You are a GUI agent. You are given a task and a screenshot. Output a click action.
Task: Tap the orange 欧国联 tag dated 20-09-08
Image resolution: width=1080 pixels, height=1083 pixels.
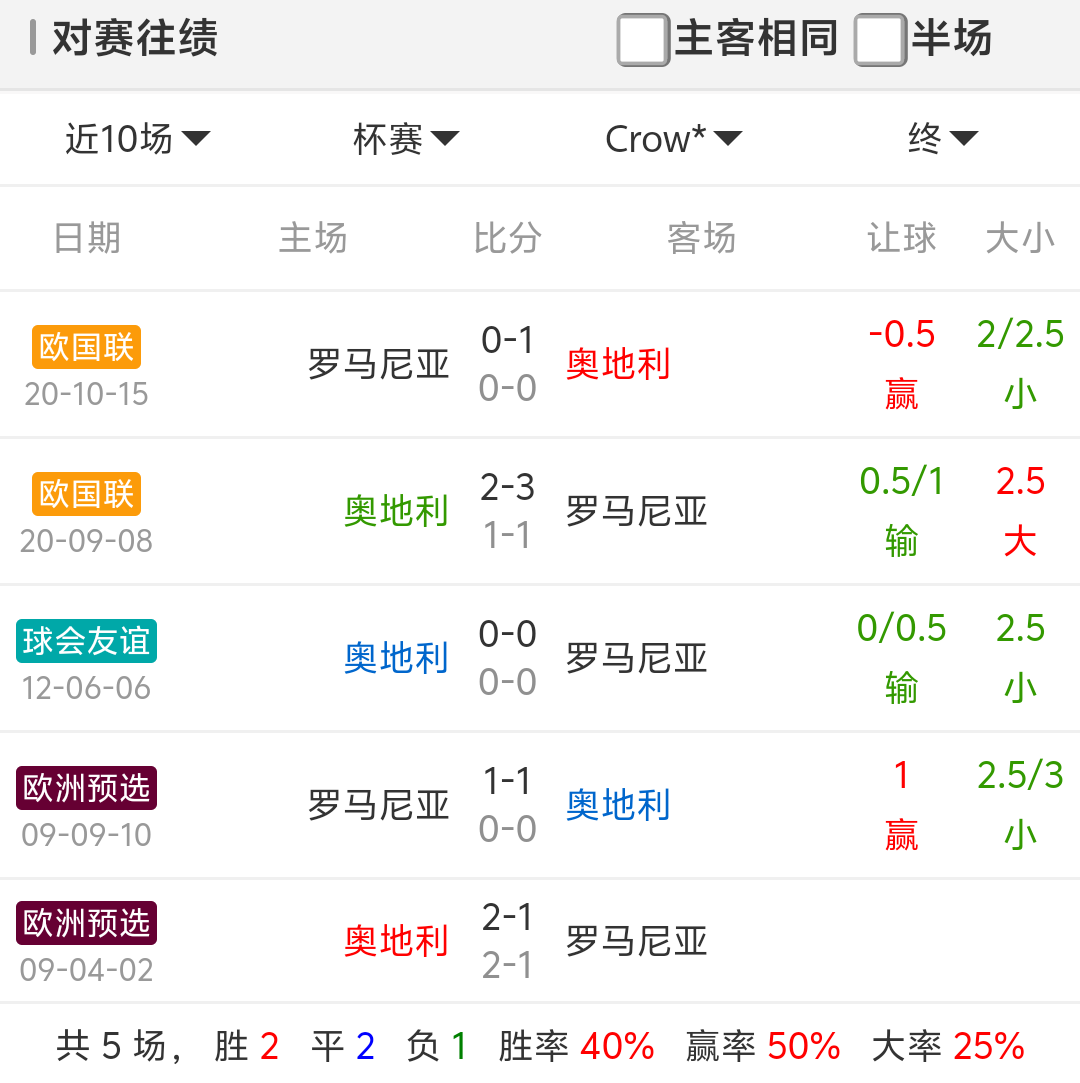click(86, 494)
